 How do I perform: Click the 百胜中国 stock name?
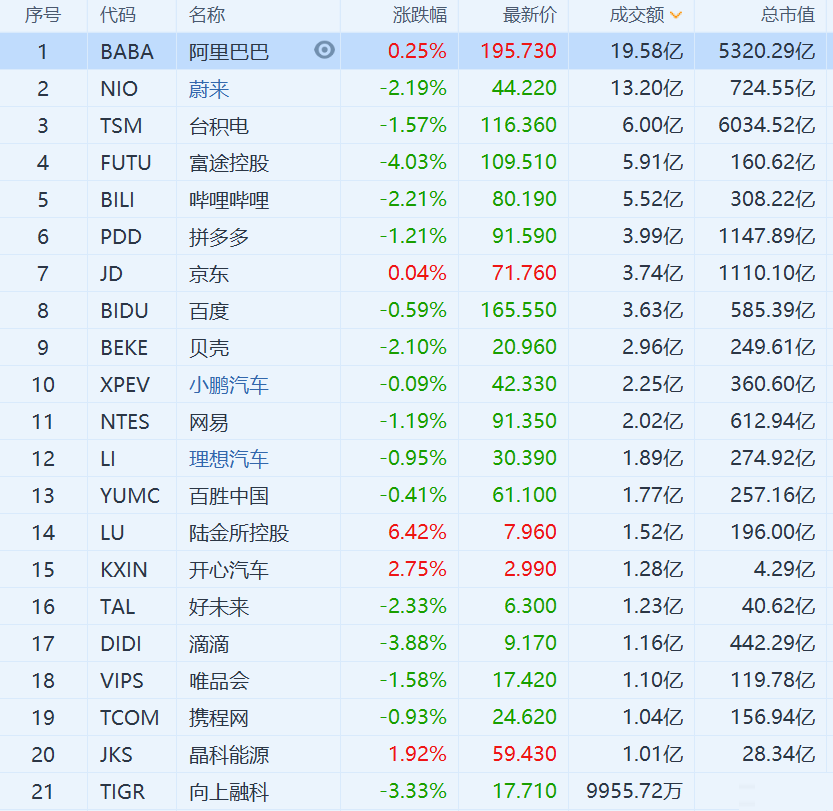tap(229, 496)
